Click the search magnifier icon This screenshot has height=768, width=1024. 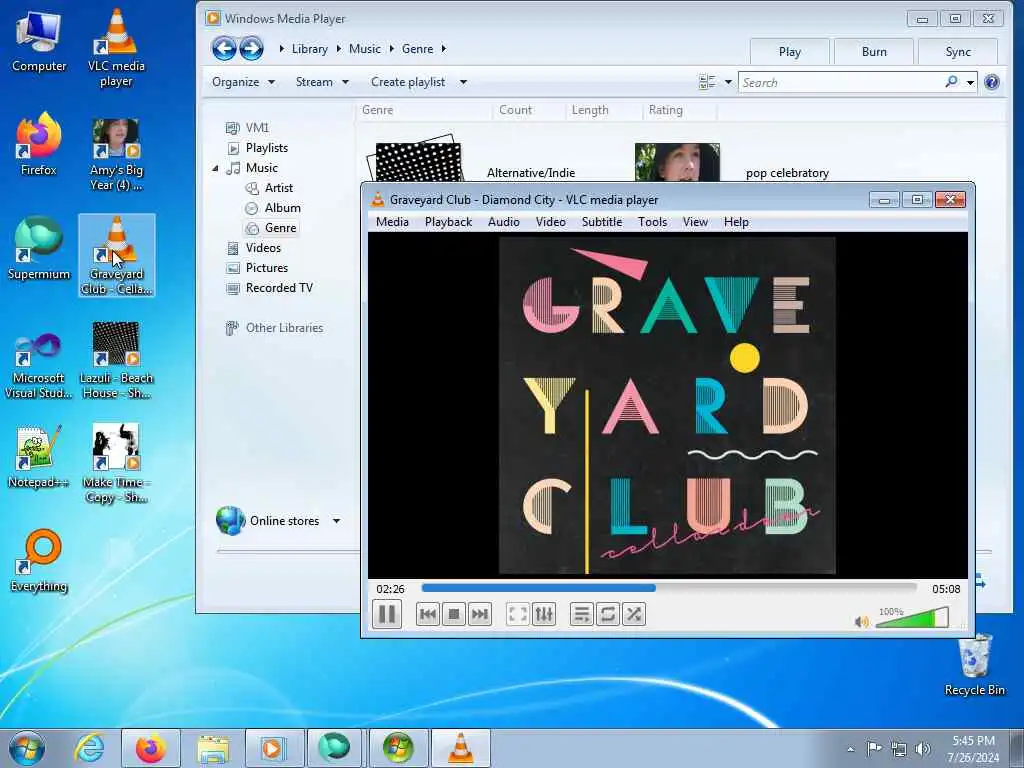(x=952, y=82)
